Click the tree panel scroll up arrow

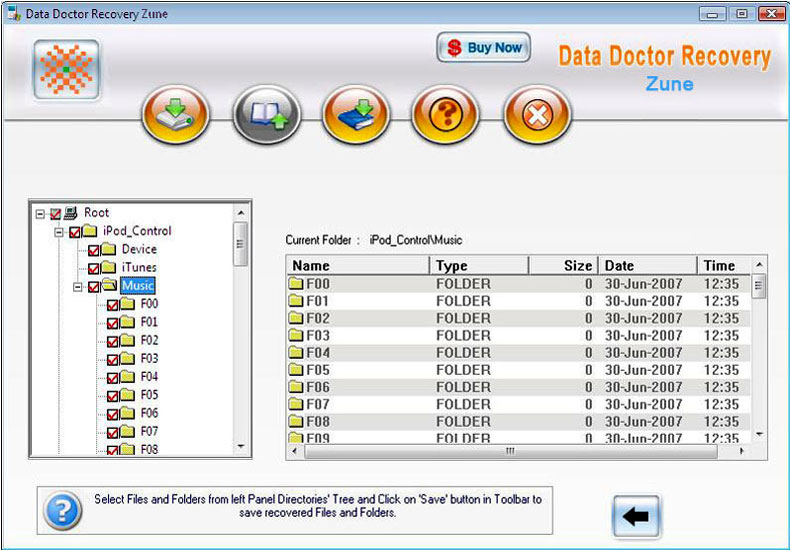click(x=241, y=213)
